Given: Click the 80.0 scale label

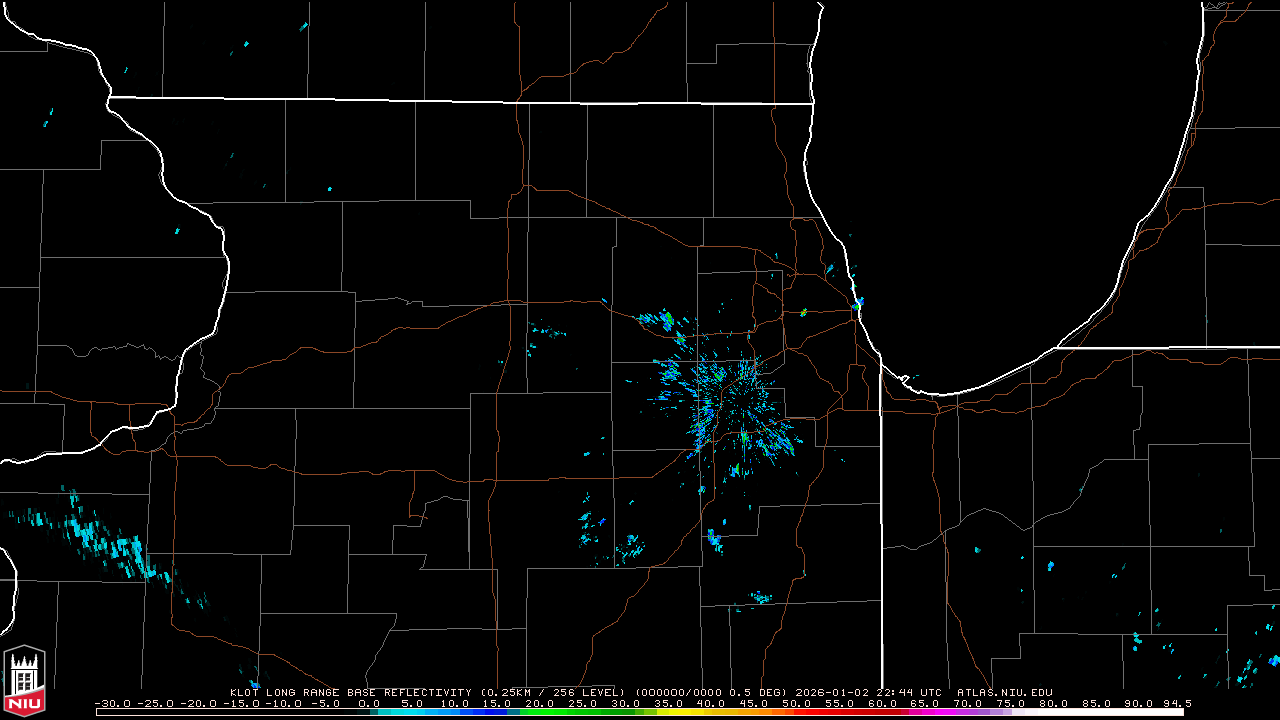Looking at the screenshot, I should [x=1055, y=703].
